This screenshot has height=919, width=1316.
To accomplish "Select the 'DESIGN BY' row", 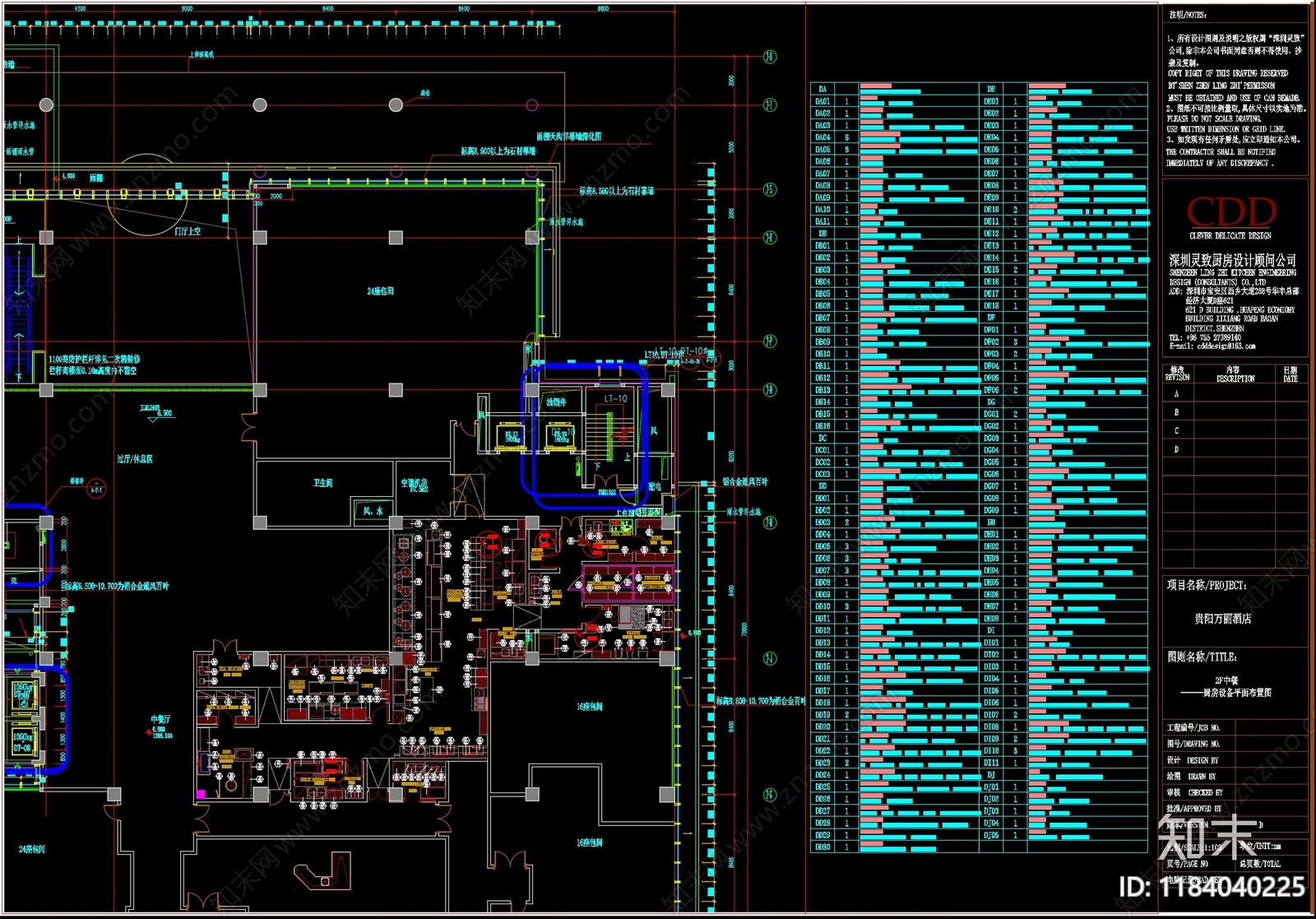I will point(1235,760).
